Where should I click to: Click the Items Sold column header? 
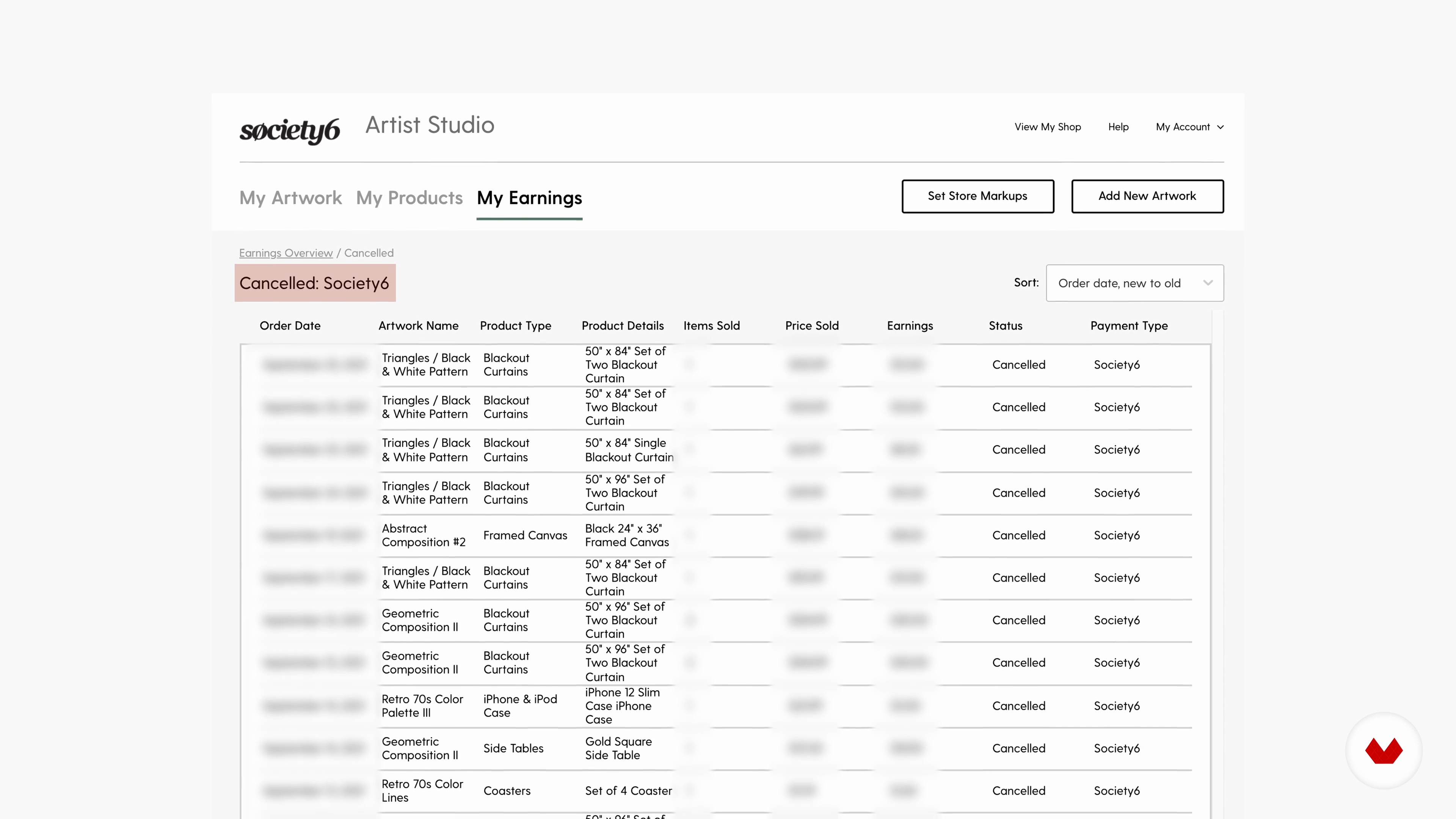(x=712, y=326)
